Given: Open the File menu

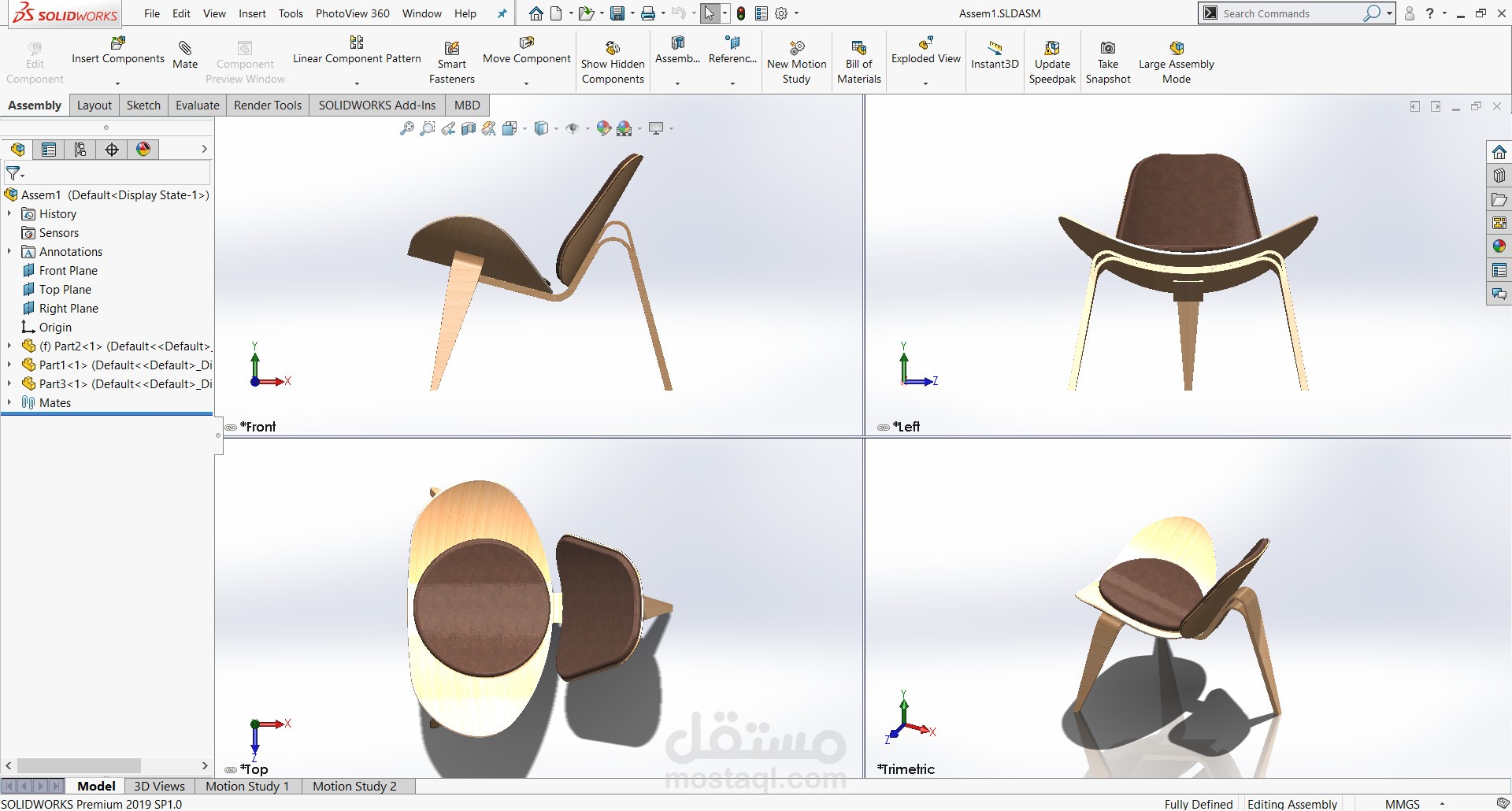Looking at the screenshot, I should [152, 13].
